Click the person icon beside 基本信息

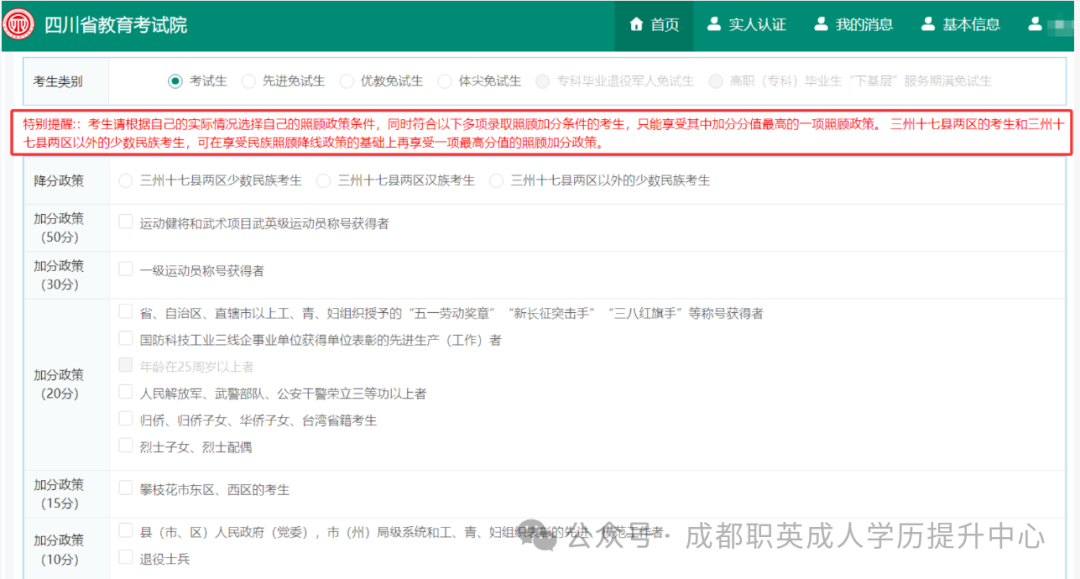point(928,24)
